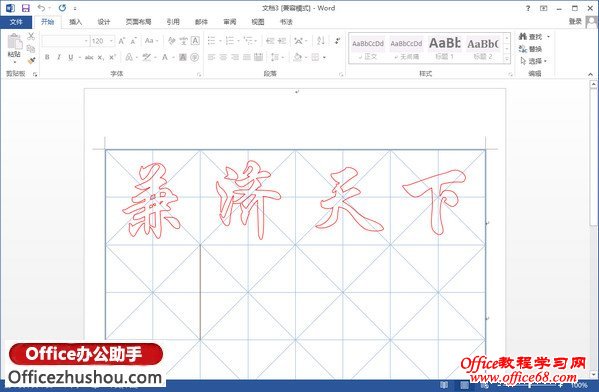Collapse the ribbon with the chevron
Viewport: 599px width, 392px height.
591,74
